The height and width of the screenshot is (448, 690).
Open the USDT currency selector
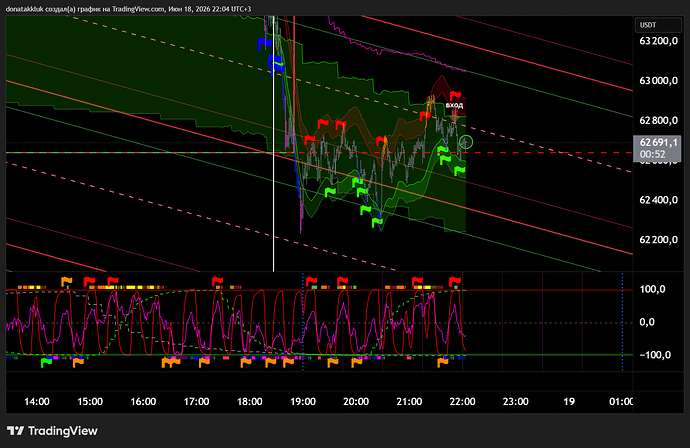(x=657, y=25)
